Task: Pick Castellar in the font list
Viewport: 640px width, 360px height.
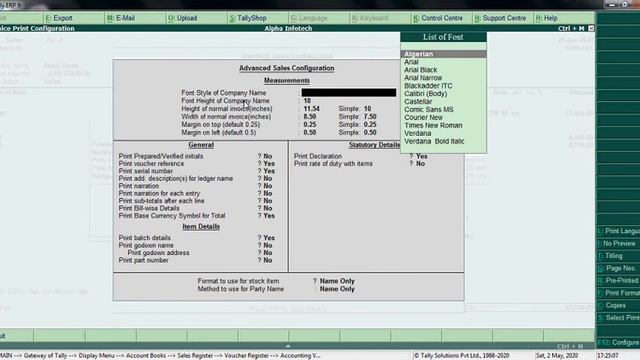Action: tap(418, 101)
